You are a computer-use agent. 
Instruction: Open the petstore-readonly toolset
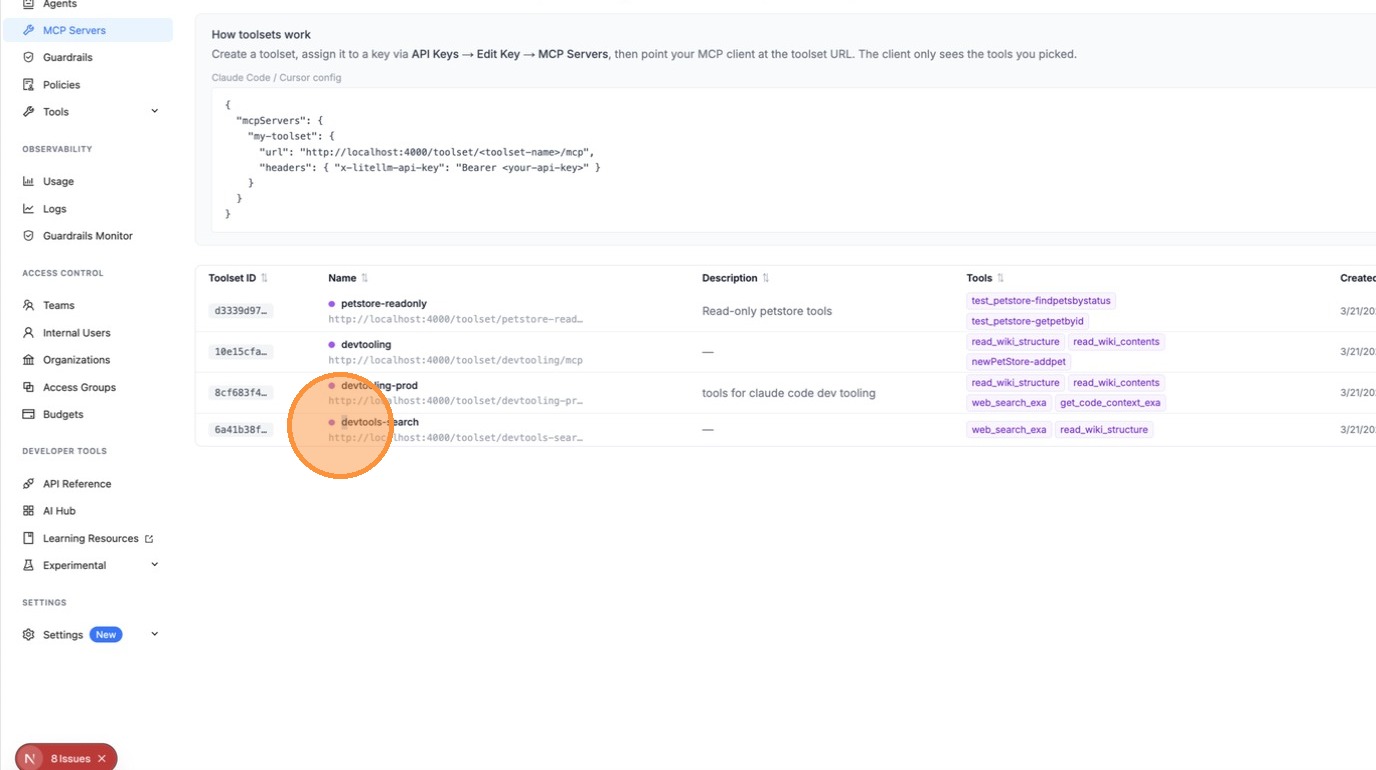383,303
